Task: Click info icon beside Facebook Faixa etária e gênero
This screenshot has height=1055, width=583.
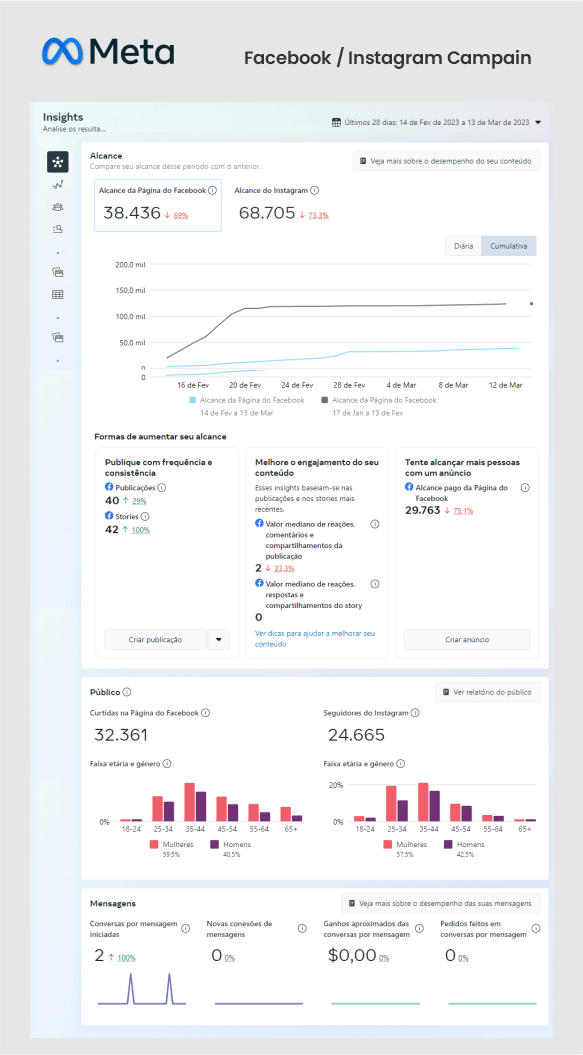Action: pyautogui.click(x=167, y=764)
